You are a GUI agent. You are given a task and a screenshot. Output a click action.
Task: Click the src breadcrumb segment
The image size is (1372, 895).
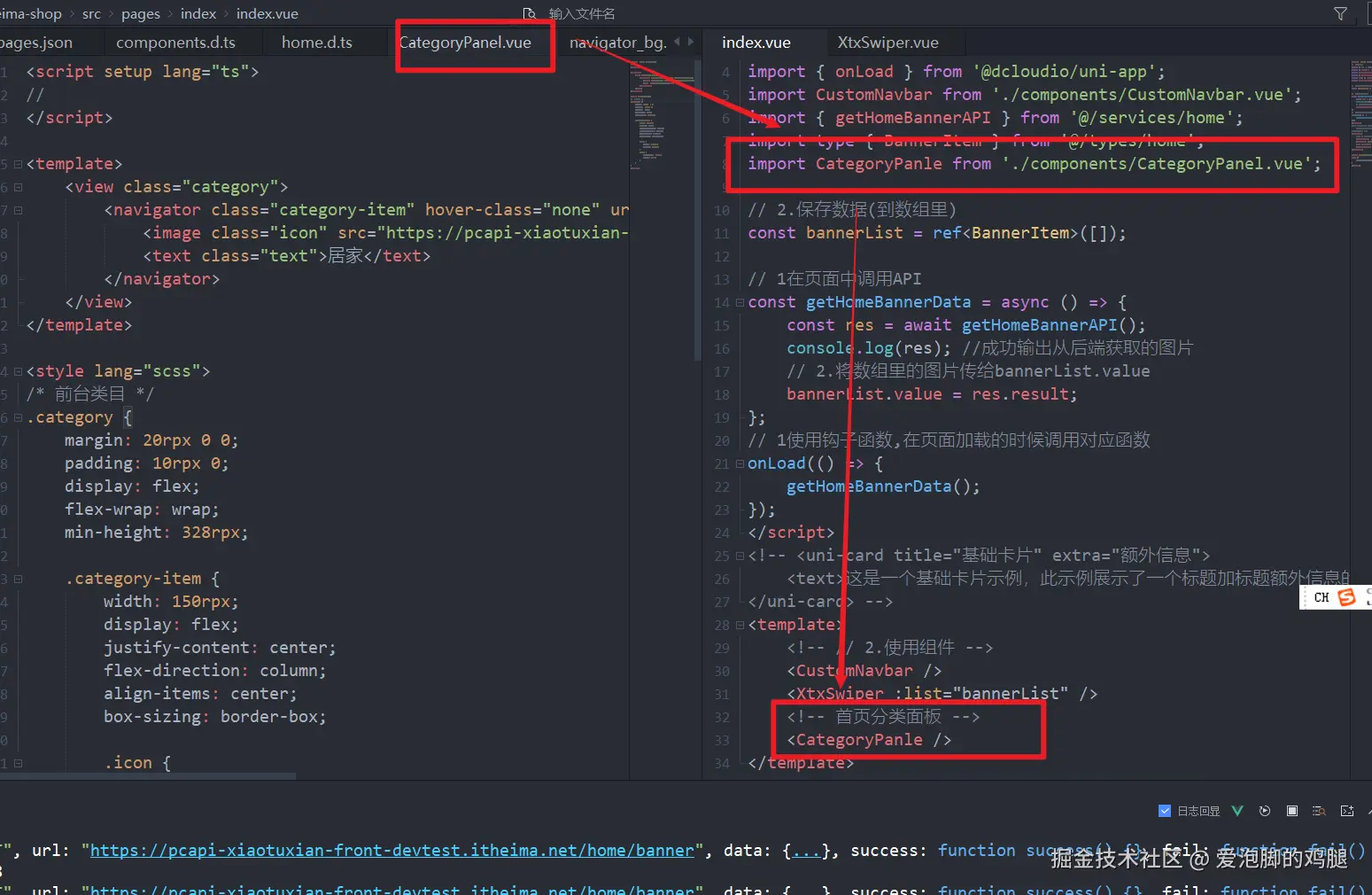coord(91,13)
